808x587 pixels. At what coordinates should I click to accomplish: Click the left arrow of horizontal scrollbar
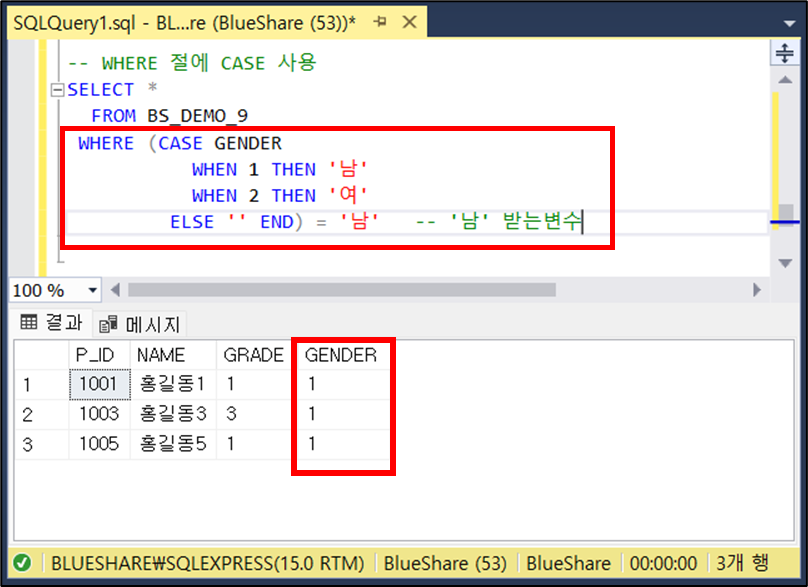pos(116,289)
